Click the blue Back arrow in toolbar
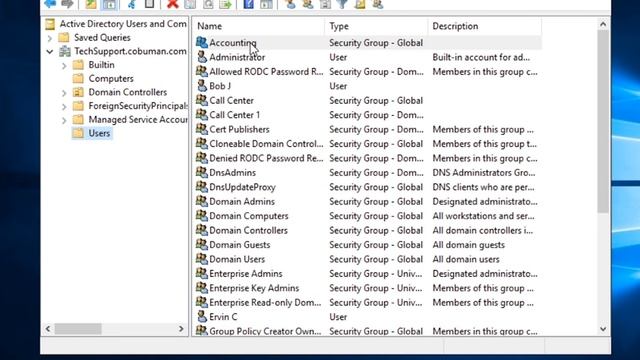Viewport: 640px width, 360px height. (50, 4)
